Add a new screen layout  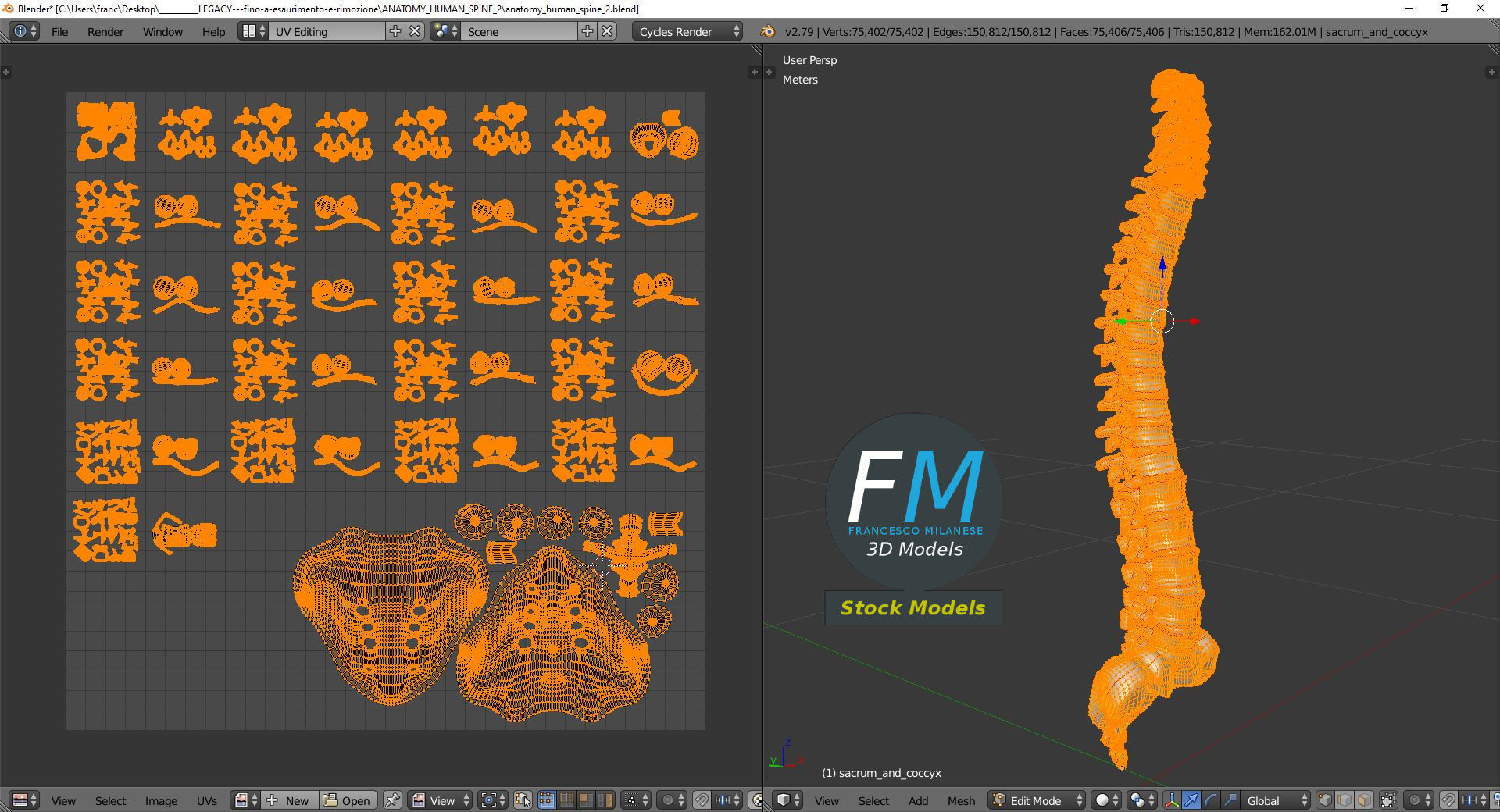(x=395, y=31)
